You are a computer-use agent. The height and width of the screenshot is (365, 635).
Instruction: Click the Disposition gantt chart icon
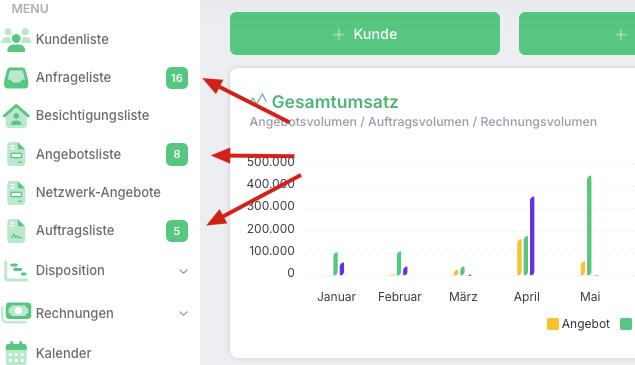(16, 271)
